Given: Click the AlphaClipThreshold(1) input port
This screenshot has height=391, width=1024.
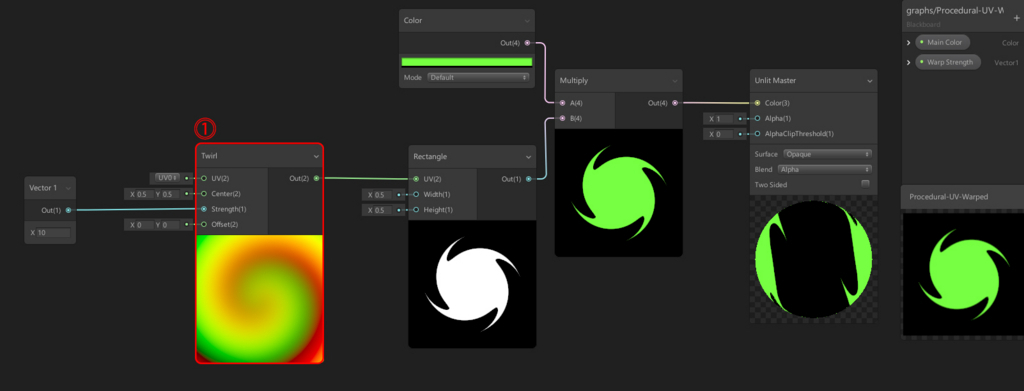Looking at the screenshot, I should coord(758,134).
